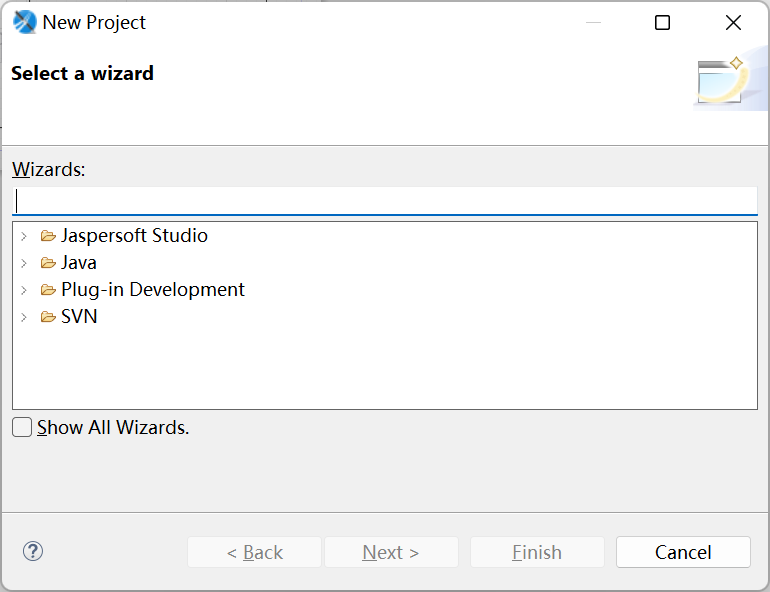Image resolution: width=770 pixels, height=592 pixels.
Task: Enable the Show All Wizards checkbox
Action: tap(22, 427)
